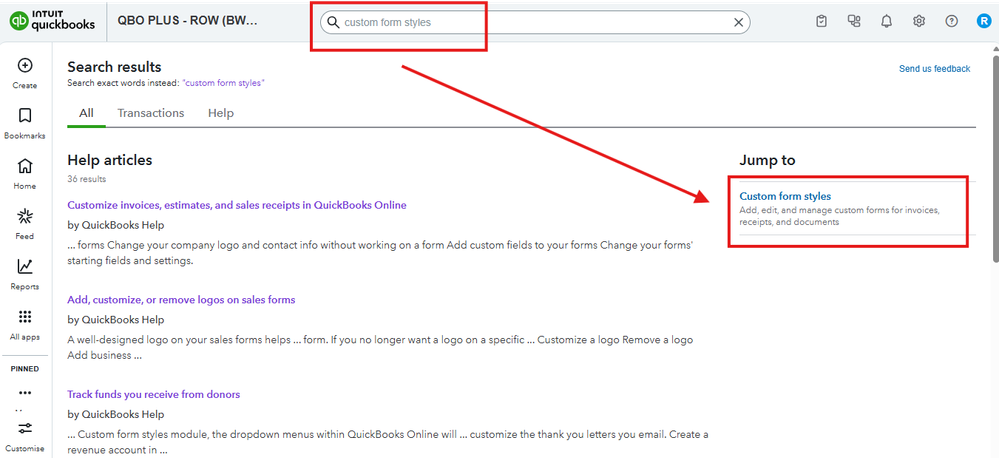Clear the search with the X icon
This screenshot has height=458, width=999.
tap(738, 22)
